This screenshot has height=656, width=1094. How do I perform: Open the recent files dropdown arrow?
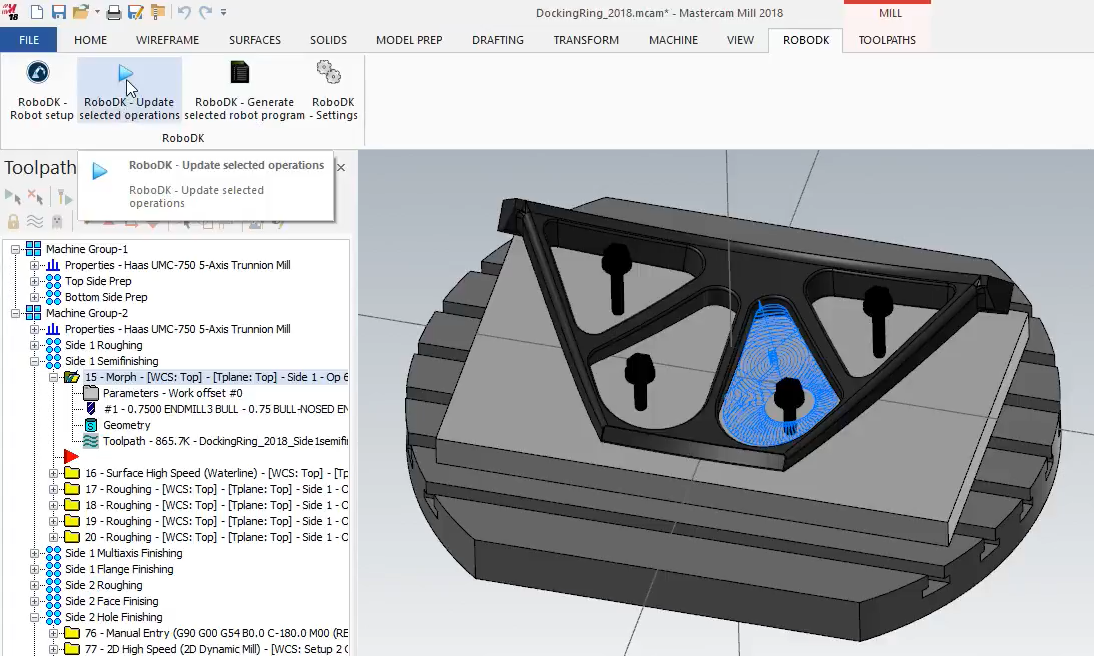[96, 12]
